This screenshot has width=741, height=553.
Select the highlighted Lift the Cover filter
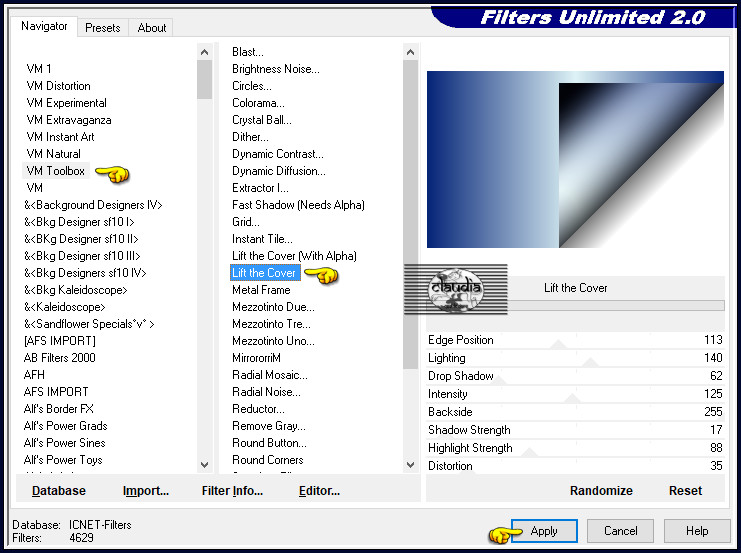click(x=265, y=273)
